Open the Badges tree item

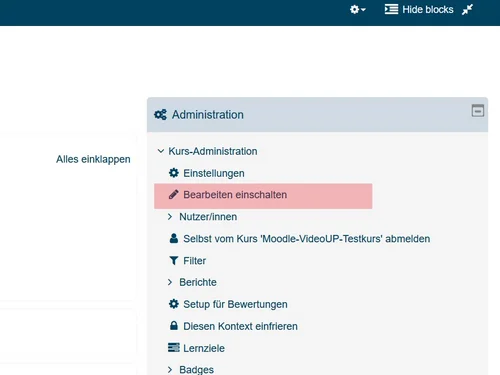click(x=196, y=370)
